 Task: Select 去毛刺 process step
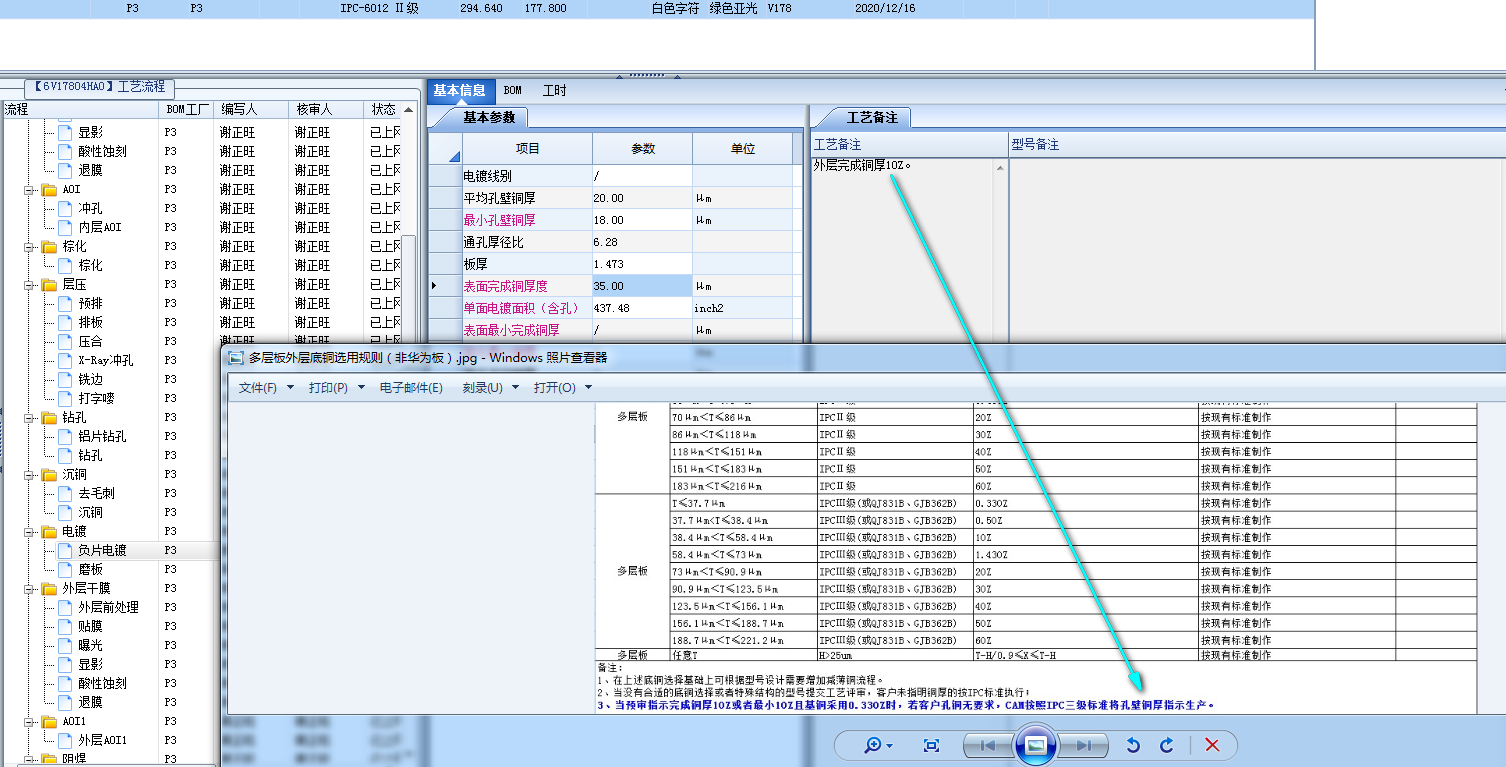[x=97, y=493]
